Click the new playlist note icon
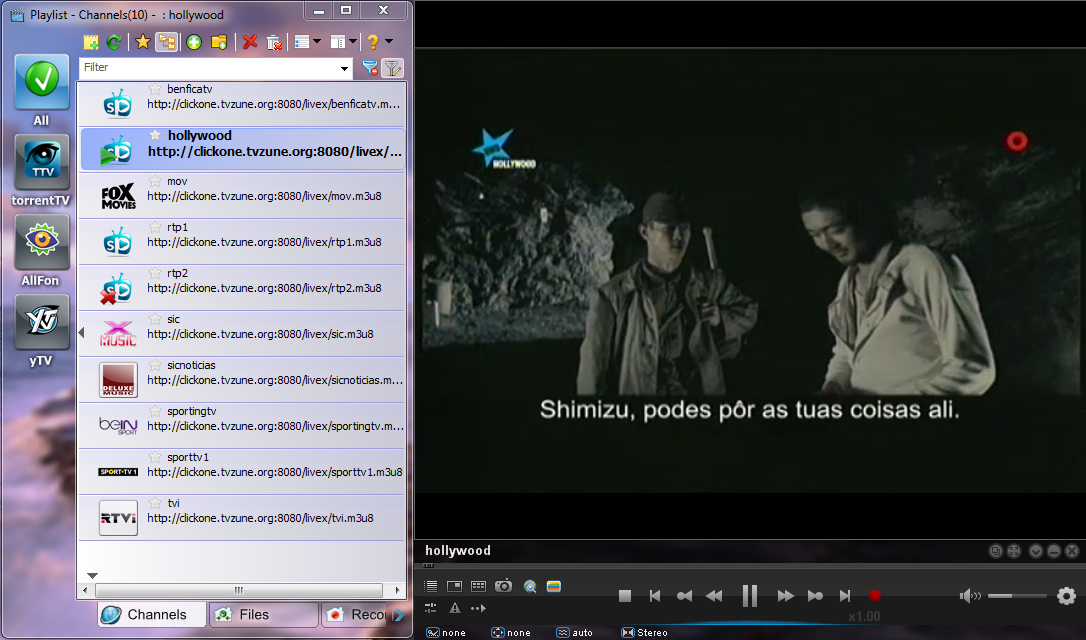The image size is (1086, 640). [x=91, y=42]
